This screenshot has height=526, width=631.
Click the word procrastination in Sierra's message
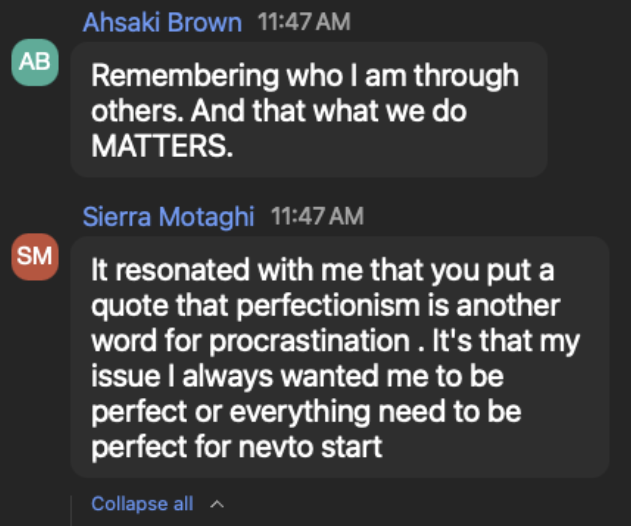(x=309, y=341)
